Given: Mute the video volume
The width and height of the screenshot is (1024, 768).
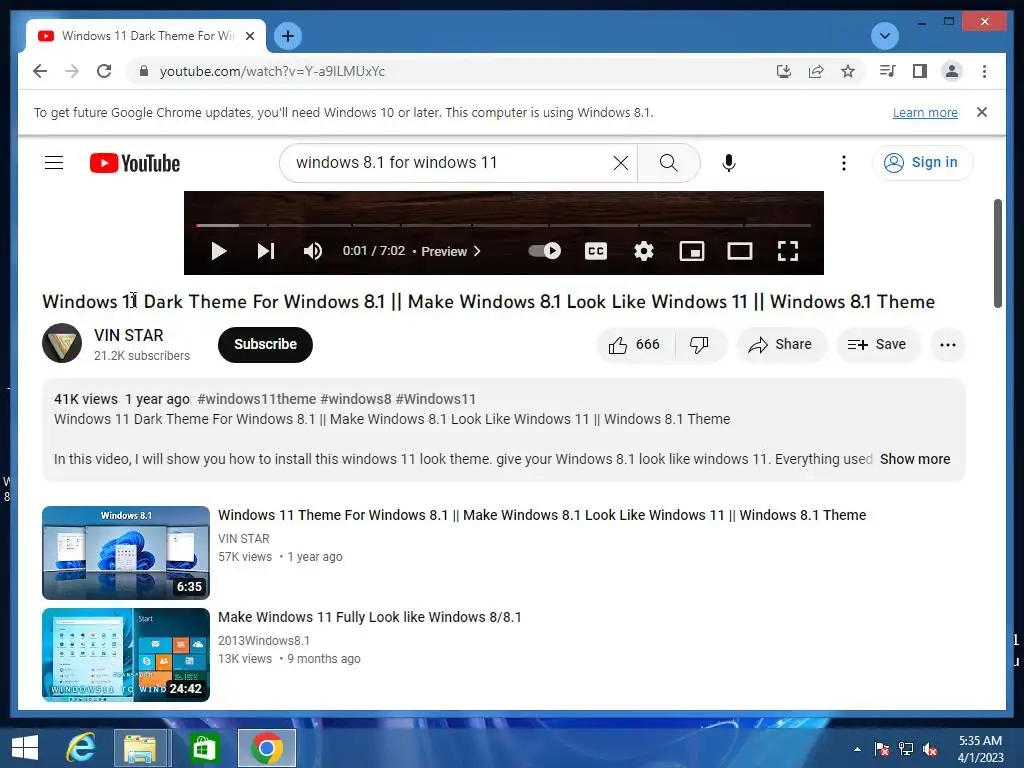Looking at the screenshot, I should pyautogui.click(x=313, y=251).
